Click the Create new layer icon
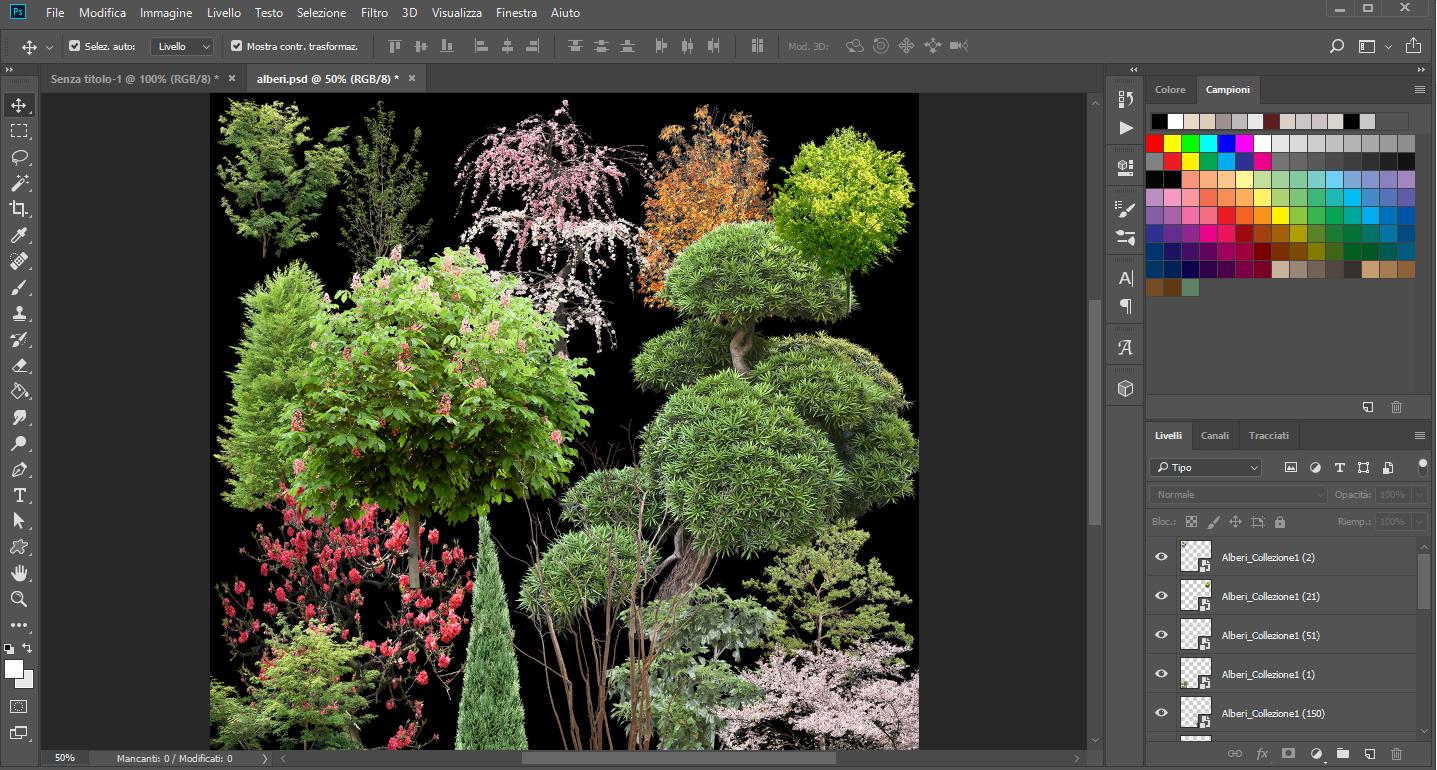The image size is (1437, 770). click(1369, 754)
